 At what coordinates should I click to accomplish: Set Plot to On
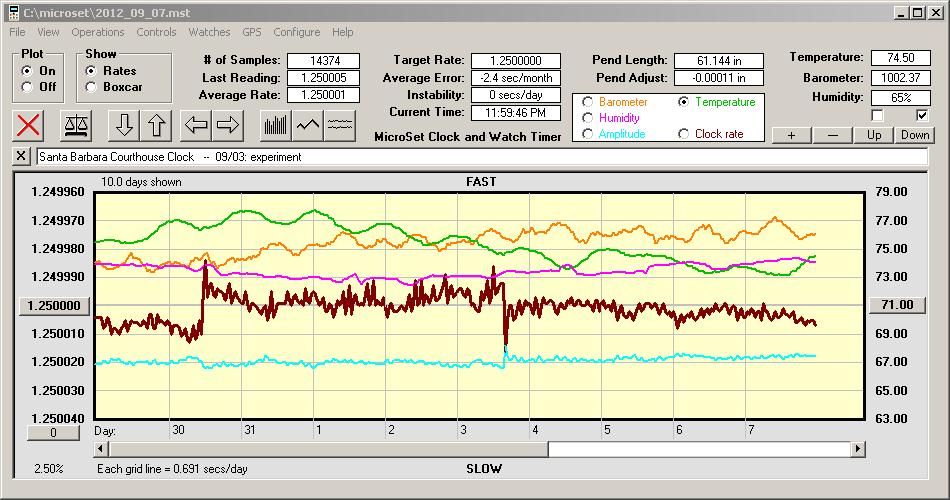[27, 71]
